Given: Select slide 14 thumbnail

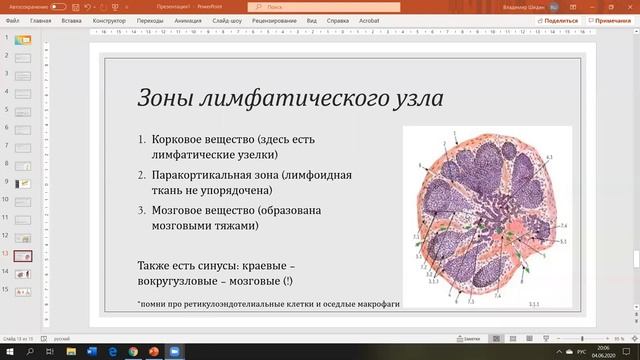Looking at the screenshot, I should 23,274.
